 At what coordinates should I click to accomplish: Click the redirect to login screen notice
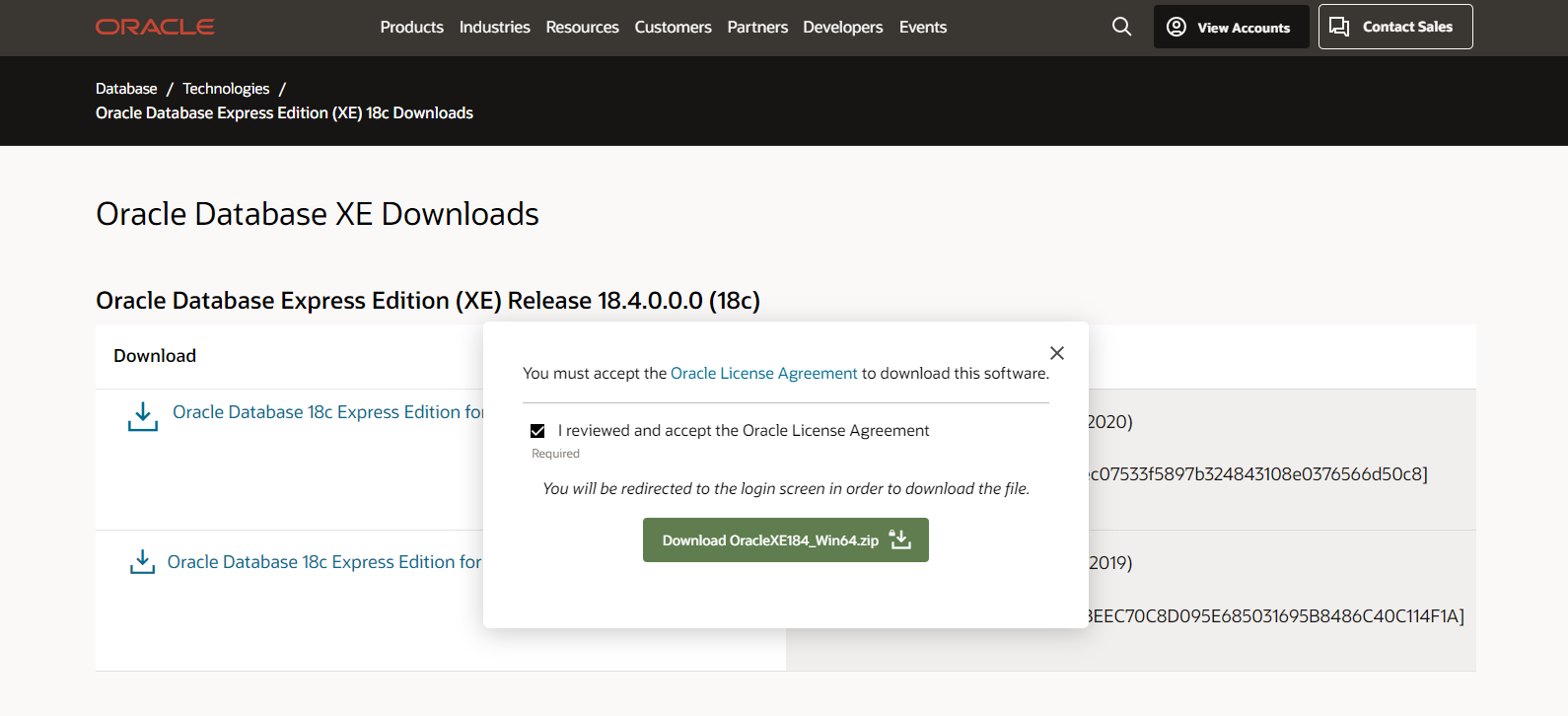[786, 489]
